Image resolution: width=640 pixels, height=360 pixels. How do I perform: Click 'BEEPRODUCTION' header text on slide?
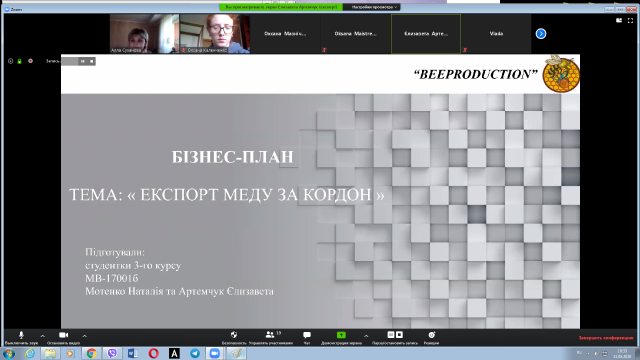click(476, 74)
